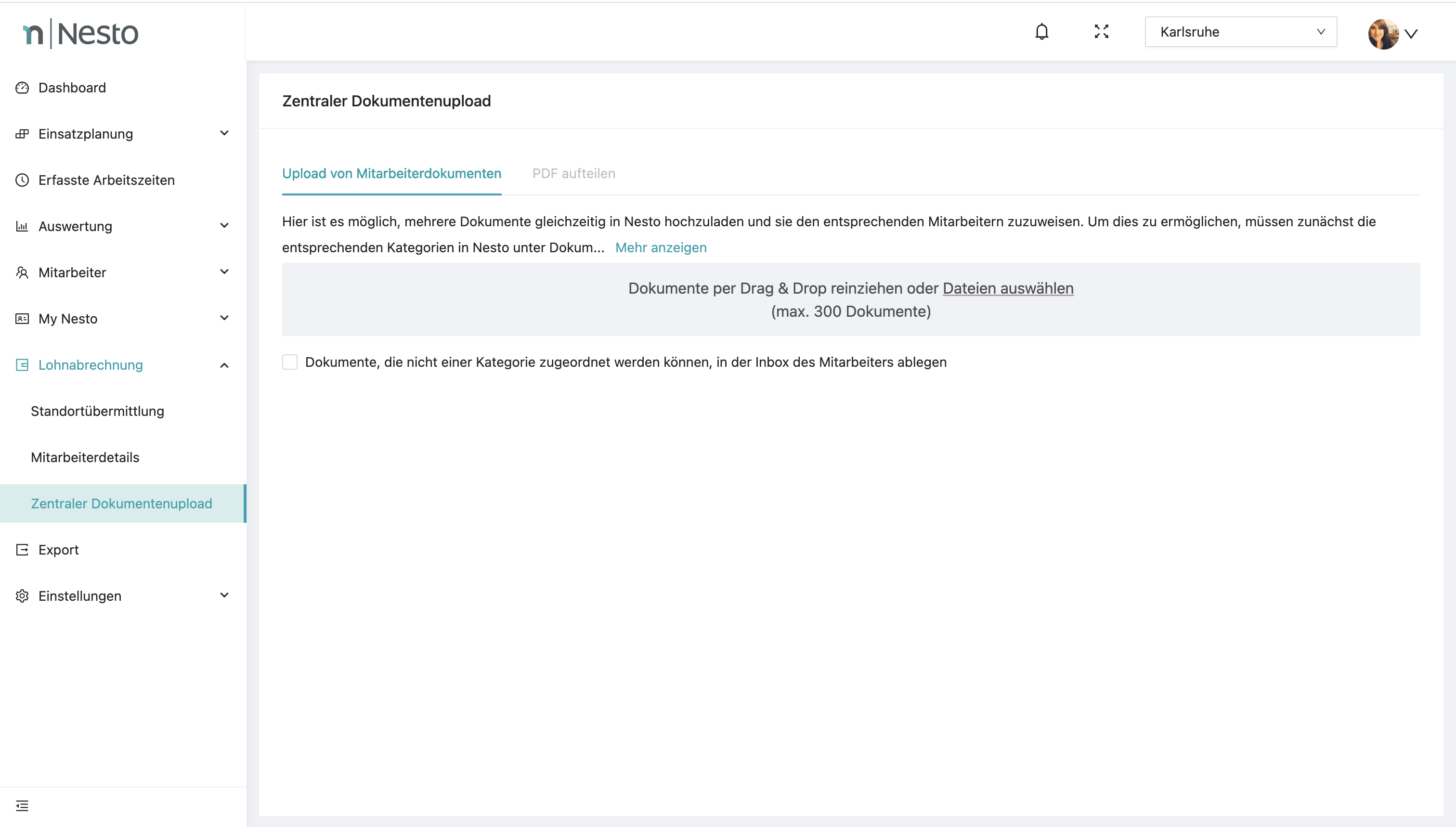Screen dimensions: 1456x827
Task: Collapse sidebar using bottom menu icon
Action: pyautogui.click(x=22, y=805)
